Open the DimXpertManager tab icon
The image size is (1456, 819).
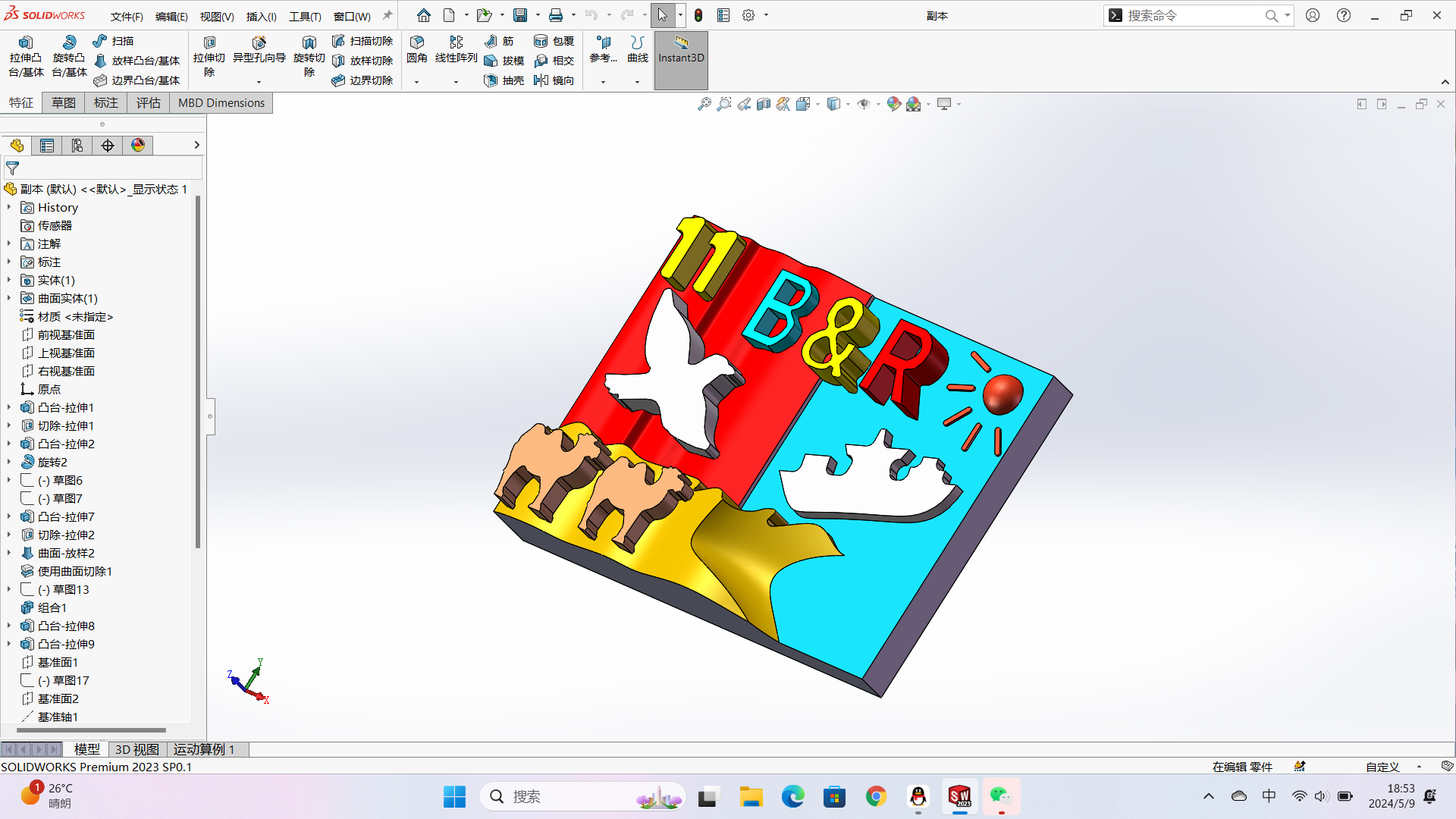click(x=108, y=146)
